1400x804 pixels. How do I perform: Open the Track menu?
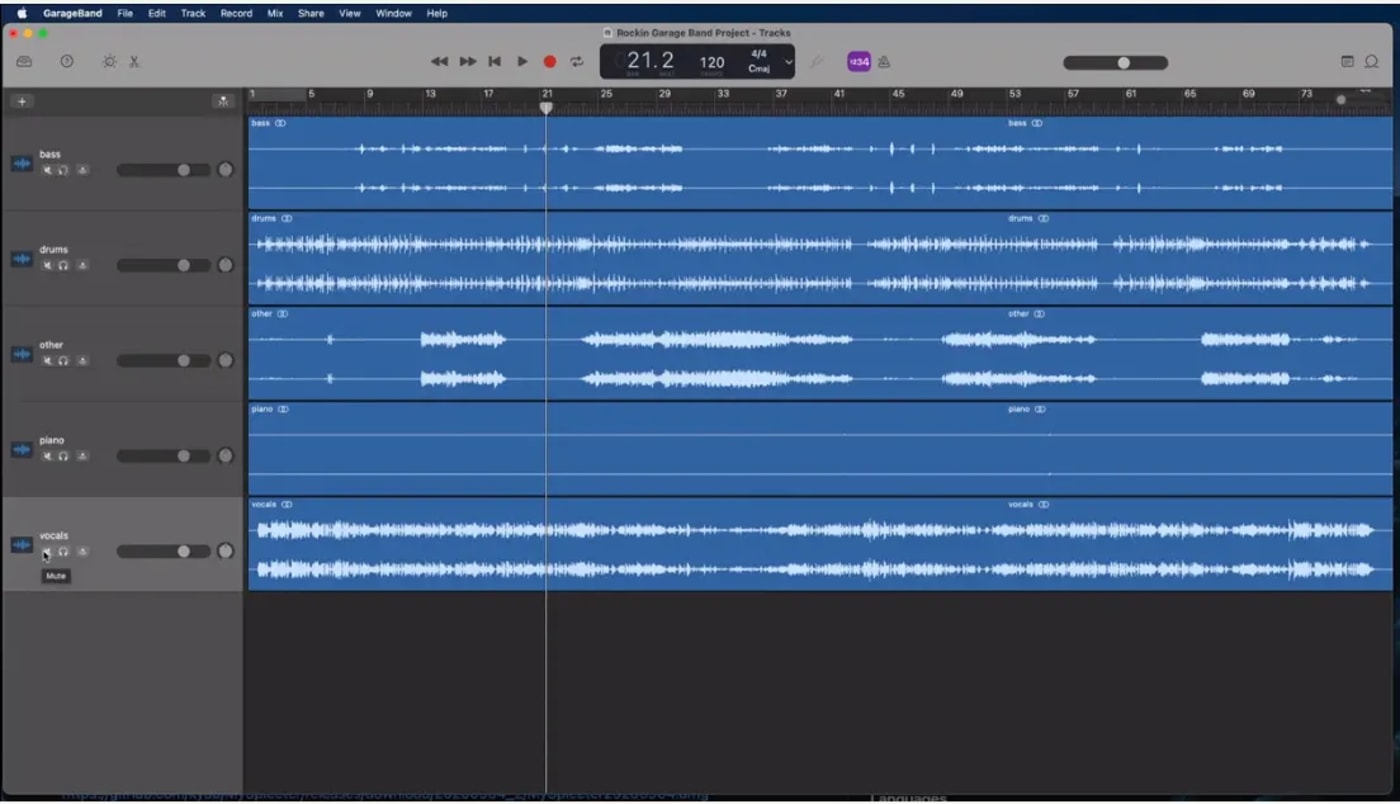[192, 13]
